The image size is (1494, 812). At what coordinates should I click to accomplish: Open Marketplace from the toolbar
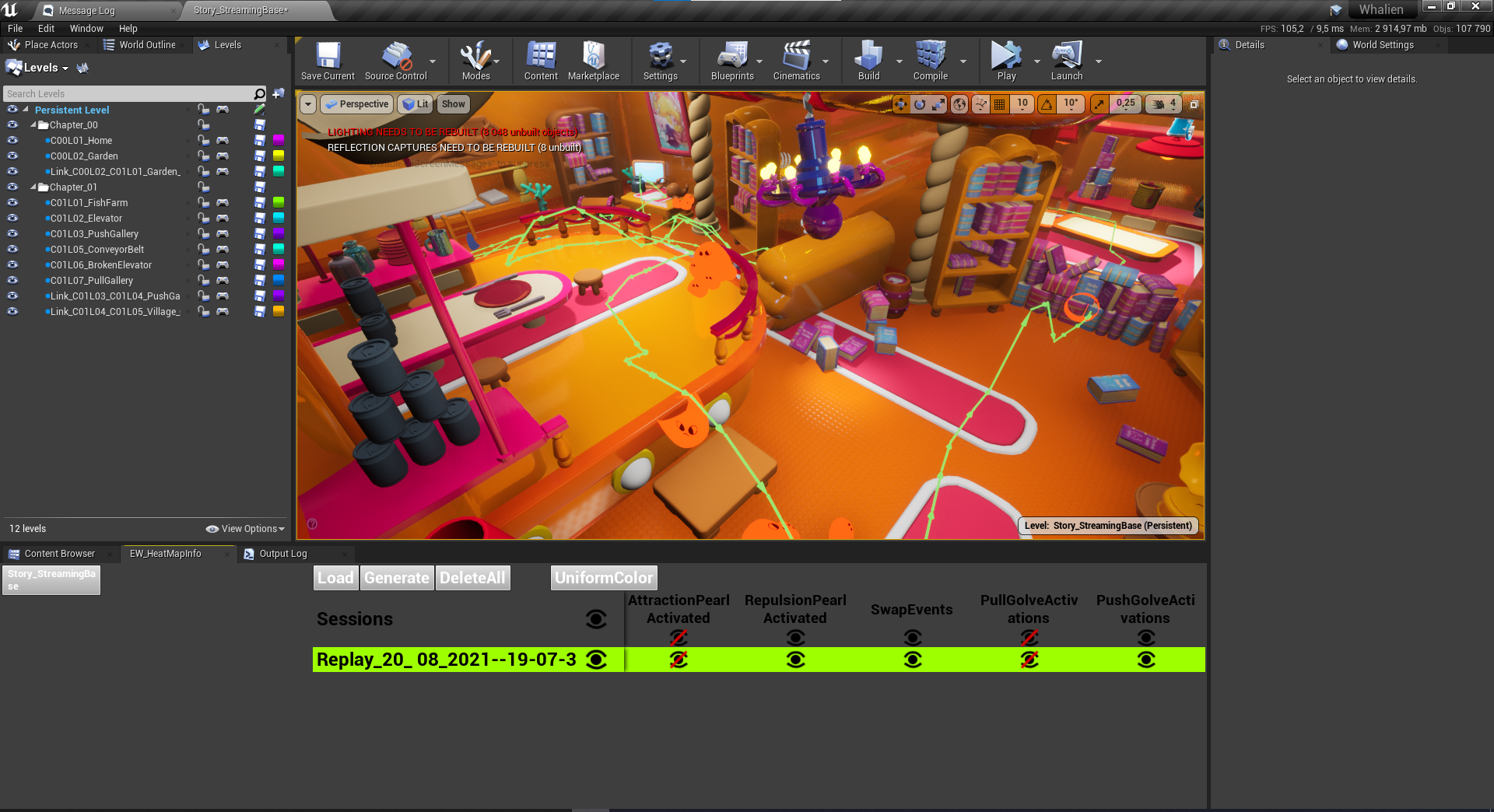click(594, 61)
